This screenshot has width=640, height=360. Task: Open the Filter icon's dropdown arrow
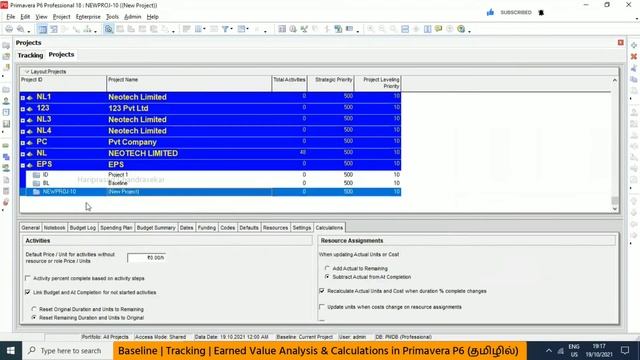[231, 29]
